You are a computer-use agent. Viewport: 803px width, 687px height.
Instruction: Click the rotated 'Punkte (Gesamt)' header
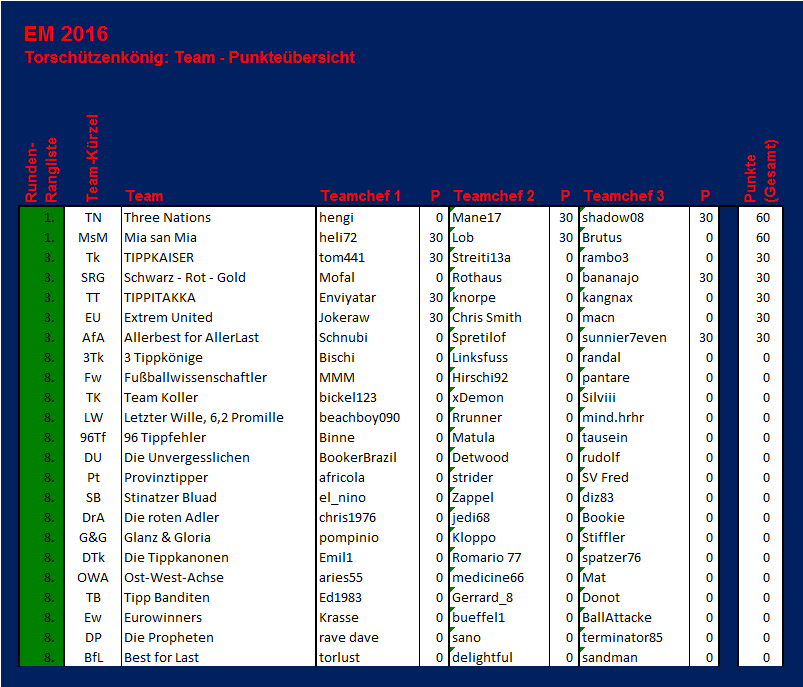pos(760,171)
